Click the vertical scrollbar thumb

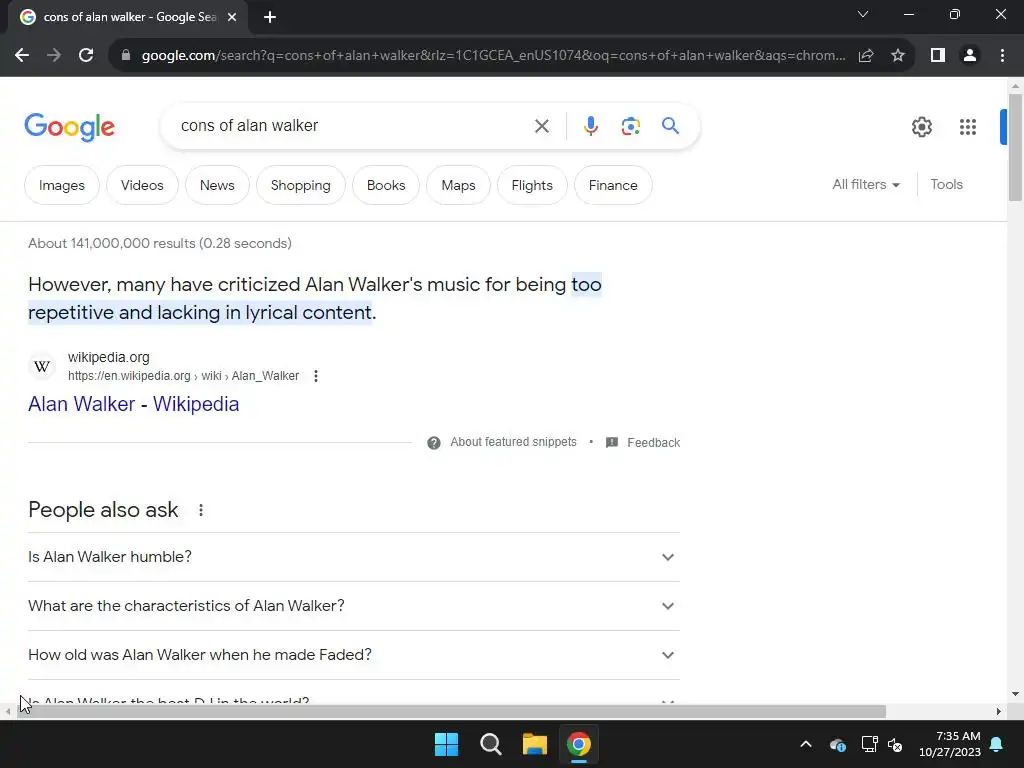1015,147
